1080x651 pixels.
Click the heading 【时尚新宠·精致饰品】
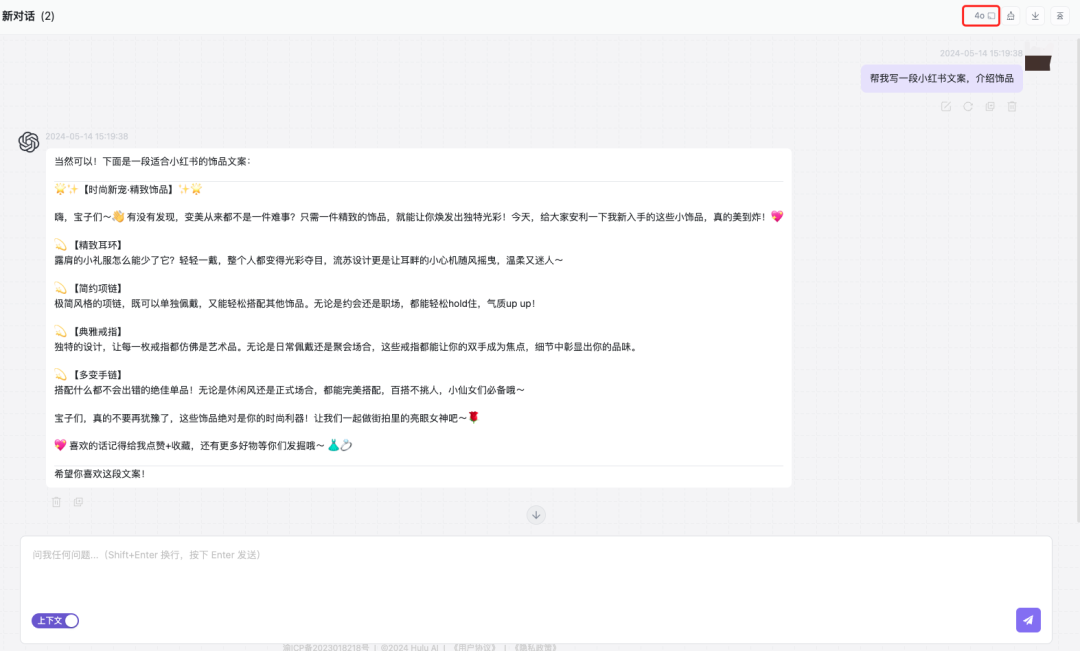[x=127, y=189]
